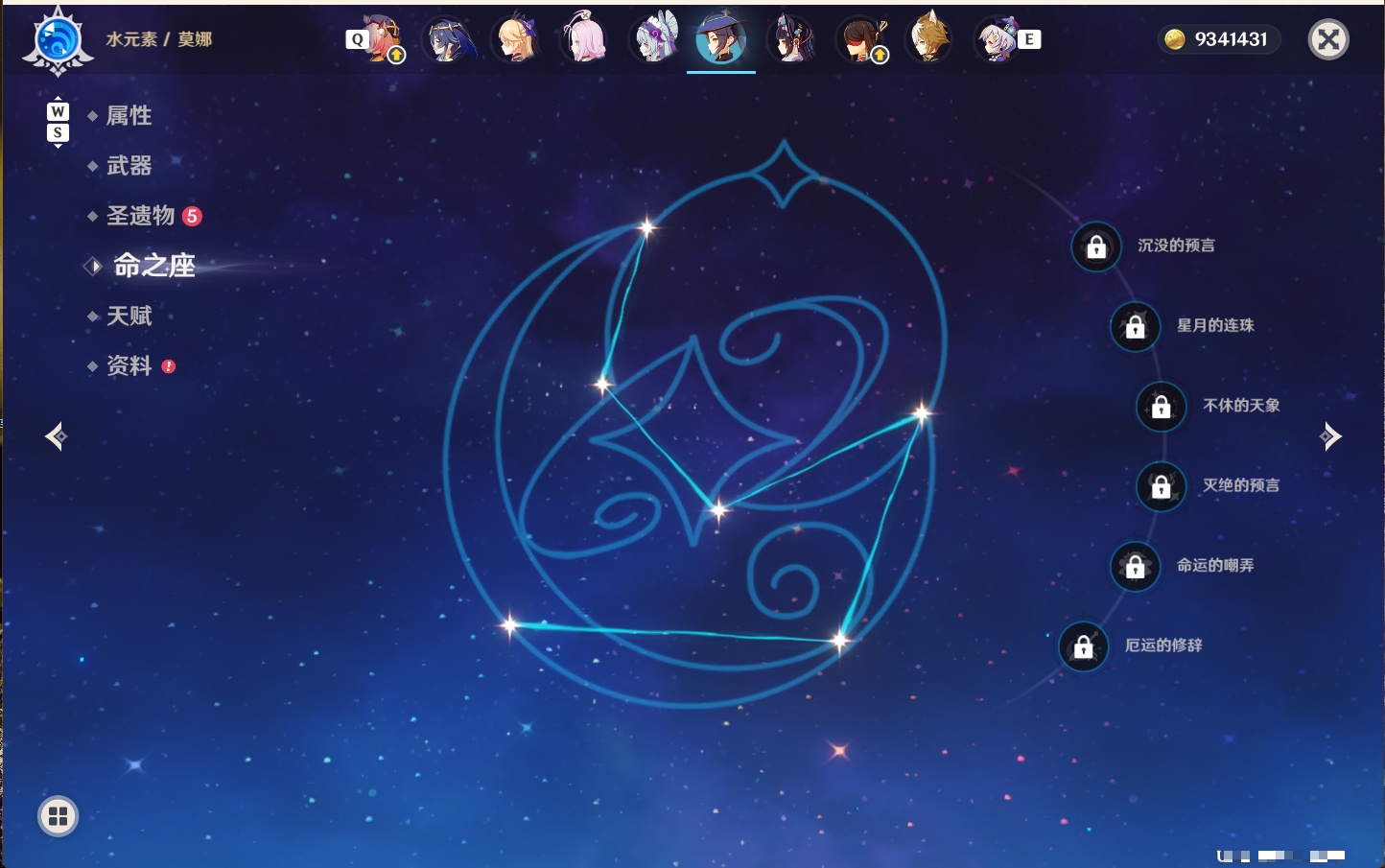Screen dimensions: 1385x868
Task: Open the 武器 weapon tab
Action: coord(129,166)
